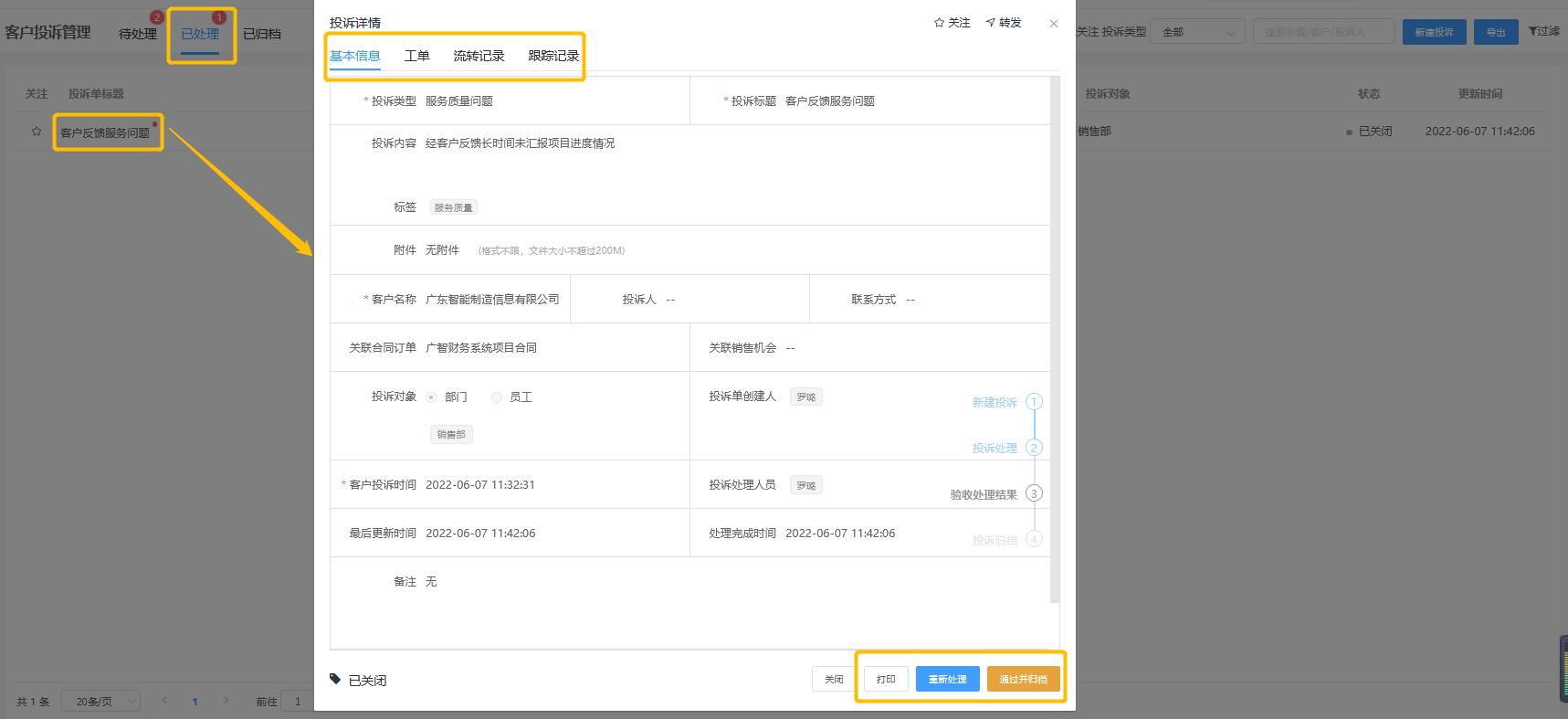This screenshot has width=1568, height=719.
Task: Star the 客户反馈服务问题 row in list
Action: click(x=37, y=132)
